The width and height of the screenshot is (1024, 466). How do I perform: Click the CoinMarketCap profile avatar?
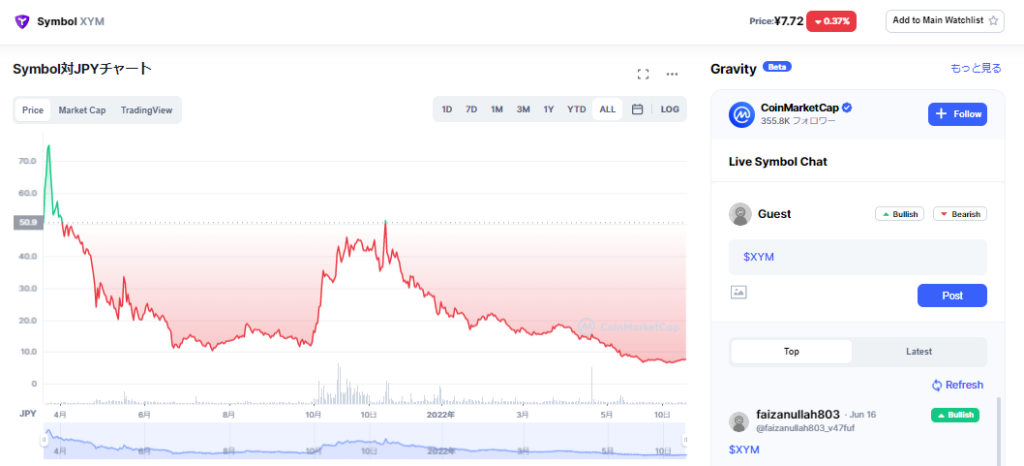click(x=741, y=114)
